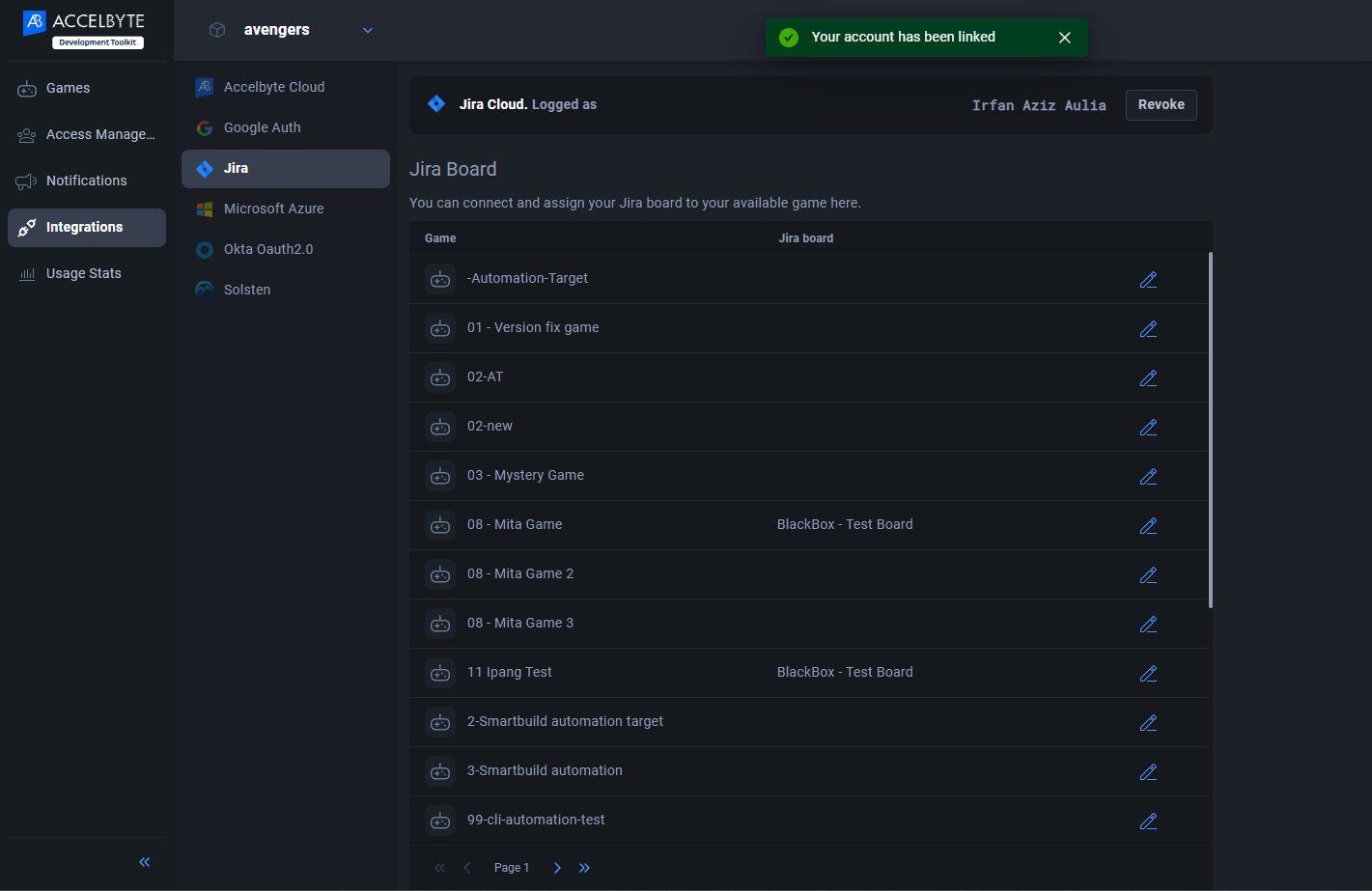The width and height of the screenshot is (1372, 891).
Task: Jump to last page of games
Action: tap(584, 868)
